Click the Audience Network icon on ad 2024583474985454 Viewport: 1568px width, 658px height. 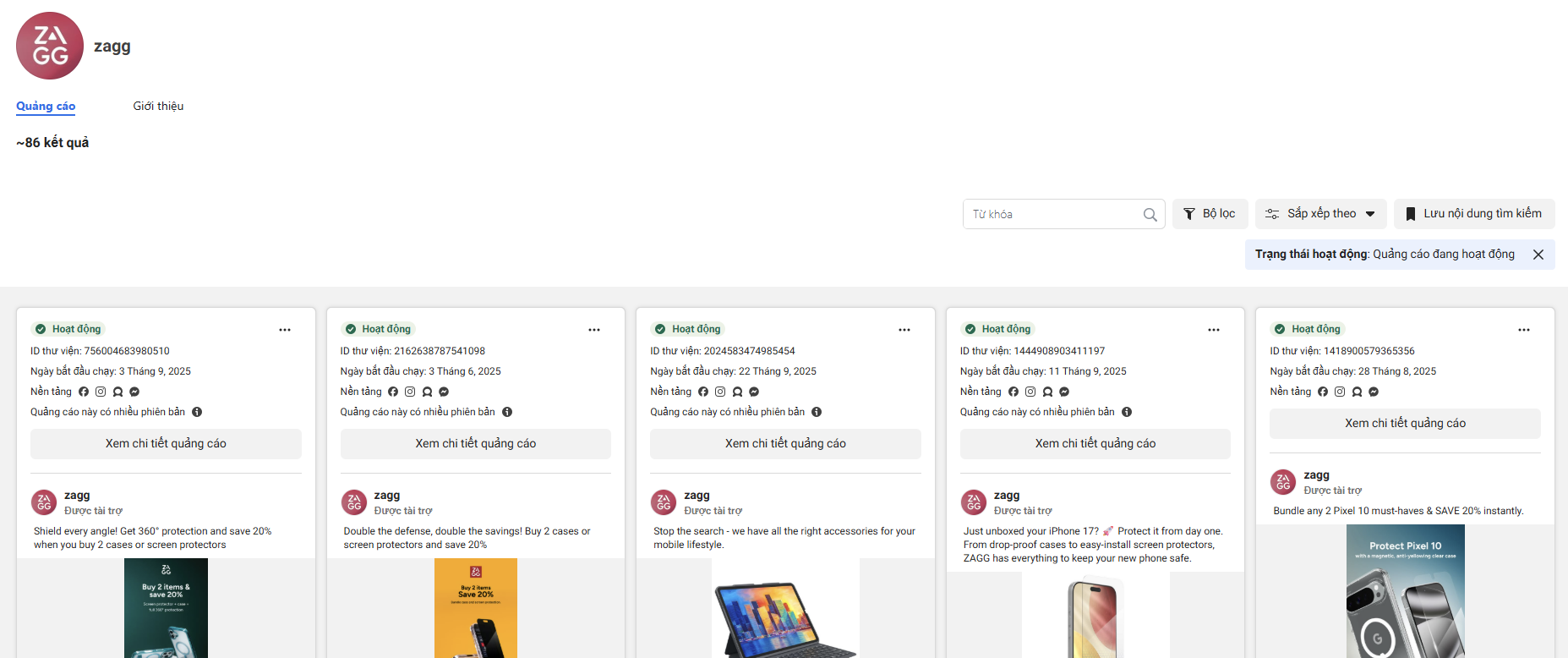[x=737, y=392]
